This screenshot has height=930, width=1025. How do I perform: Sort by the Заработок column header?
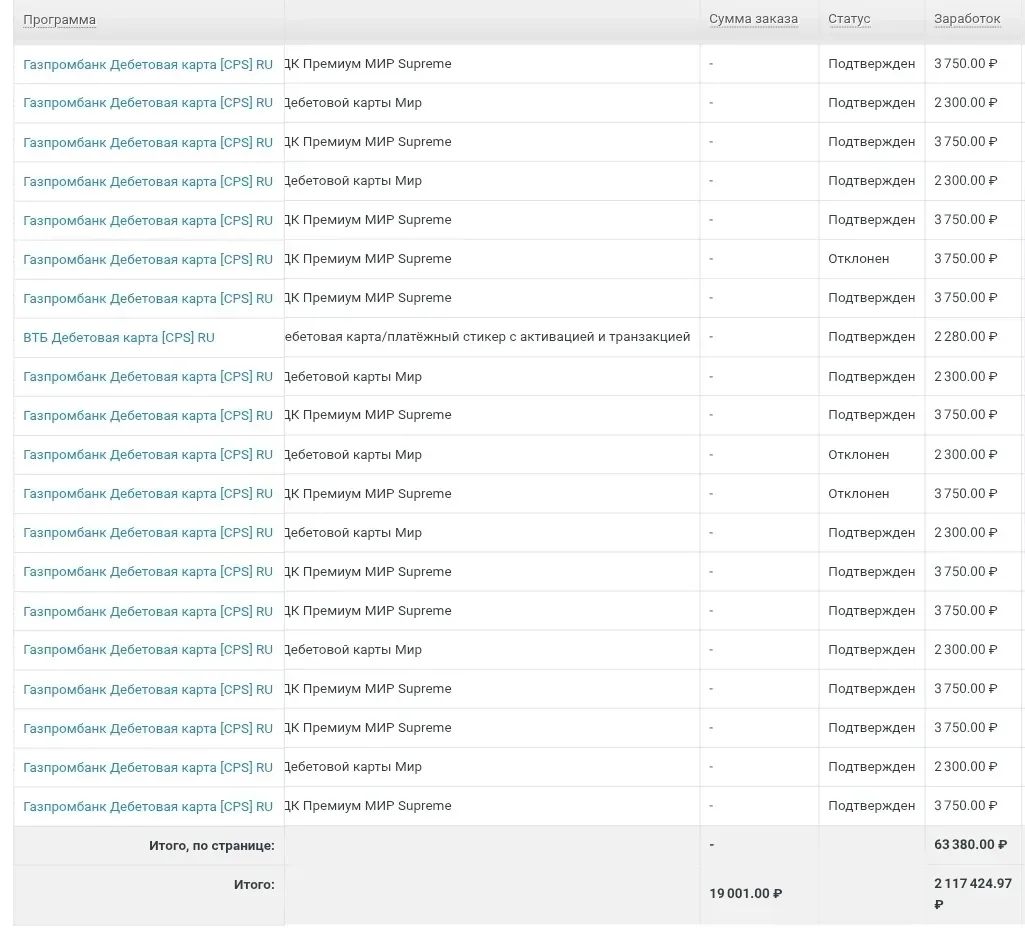967,19
